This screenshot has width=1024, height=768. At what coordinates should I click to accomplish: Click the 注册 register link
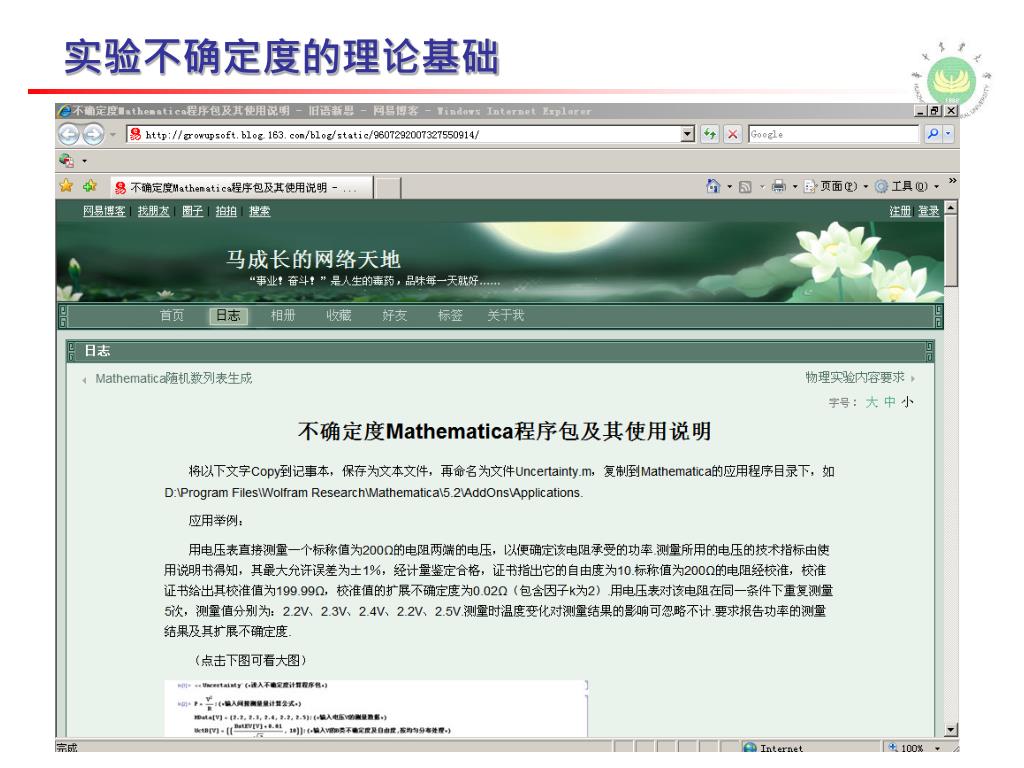pos(900,211)
